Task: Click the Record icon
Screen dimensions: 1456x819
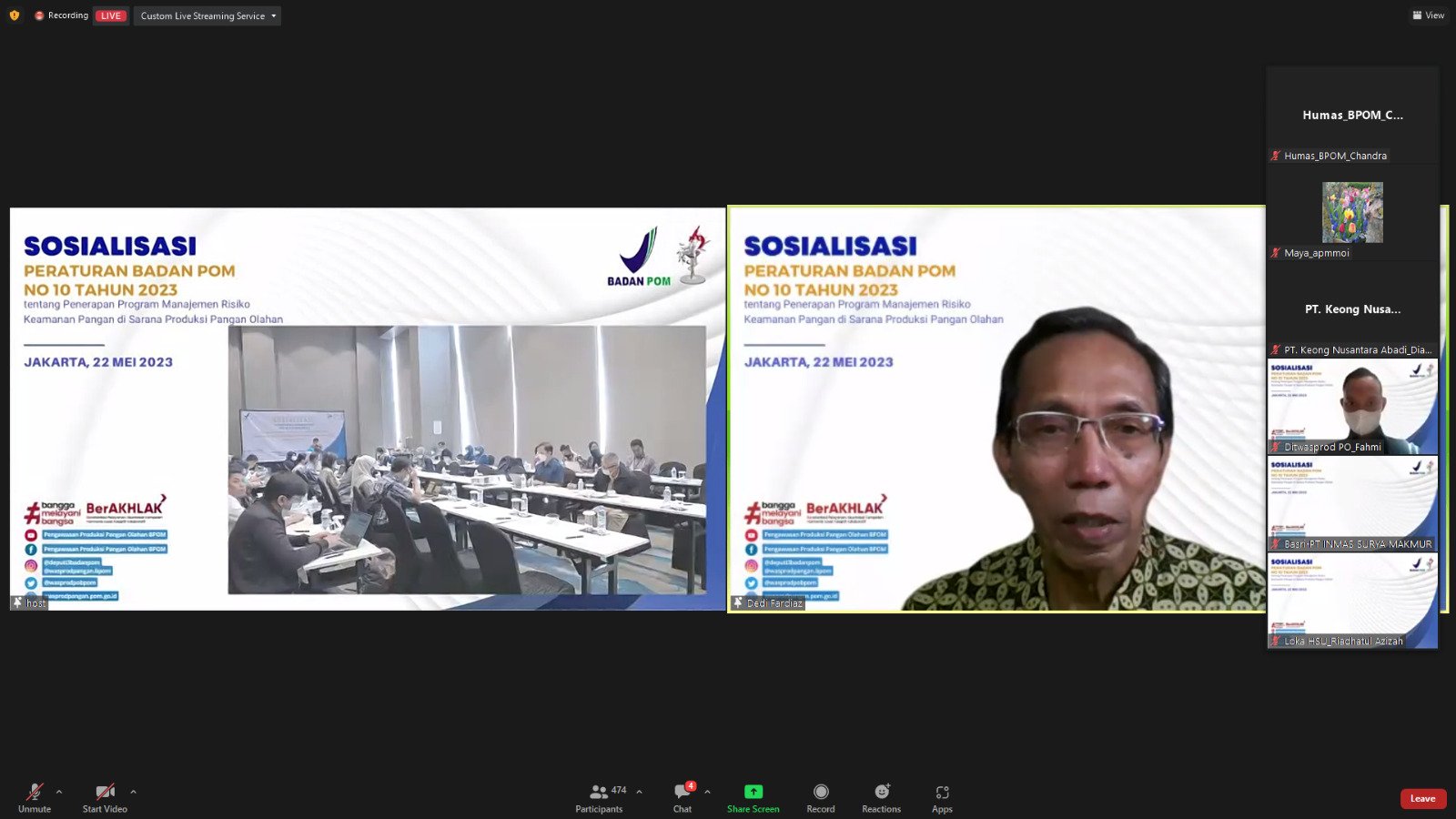Action: coord(821,793)
